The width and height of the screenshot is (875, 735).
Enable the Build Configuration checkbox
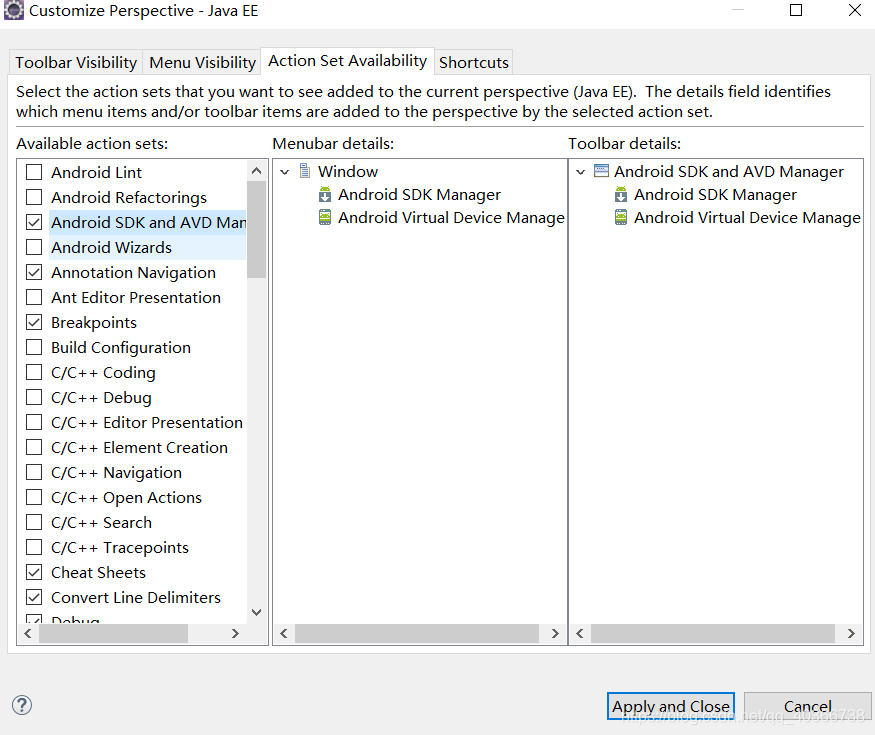point(34,347)
